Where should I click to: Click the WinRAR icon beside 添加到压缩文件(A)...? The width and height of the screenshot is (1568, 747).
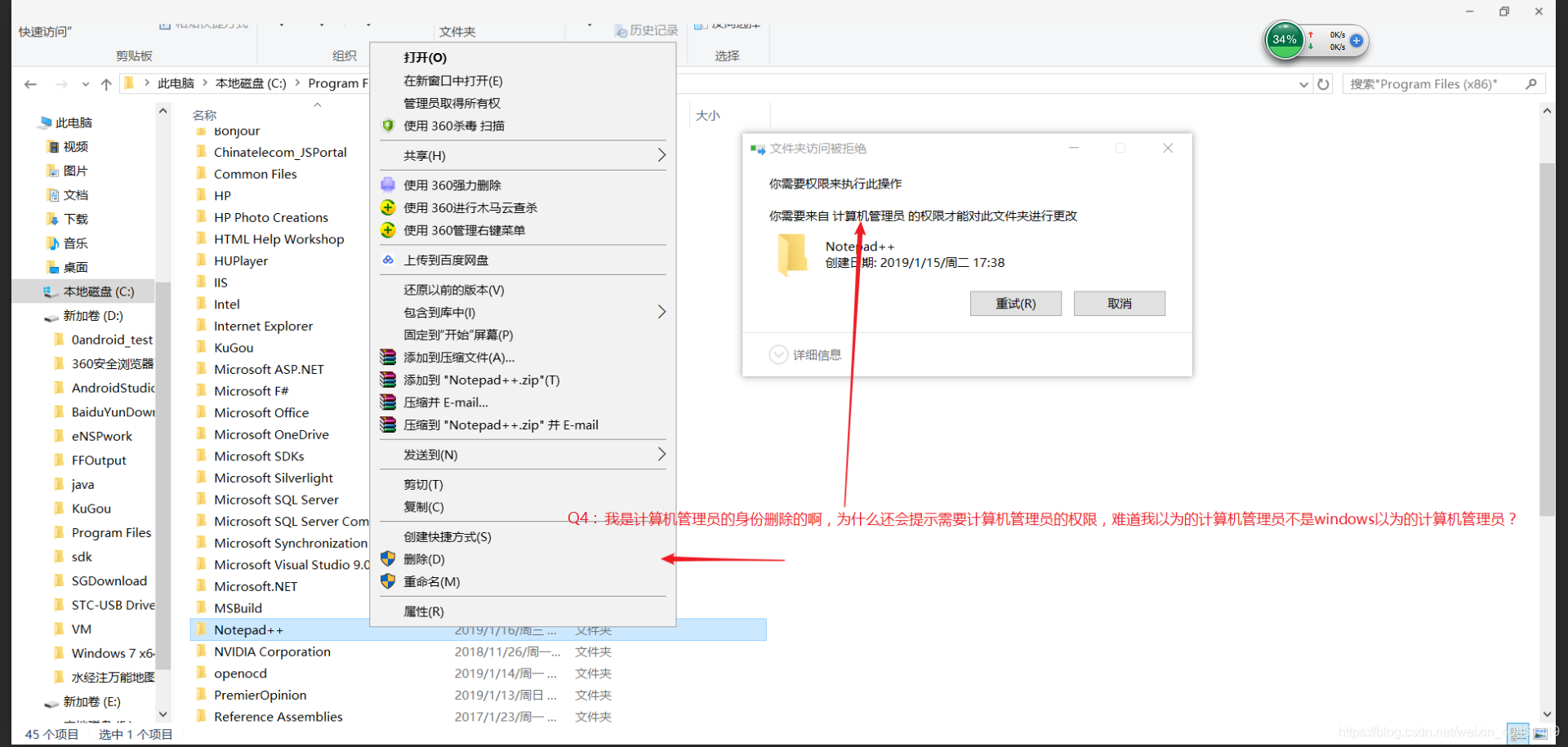click(x=388, y=357)
